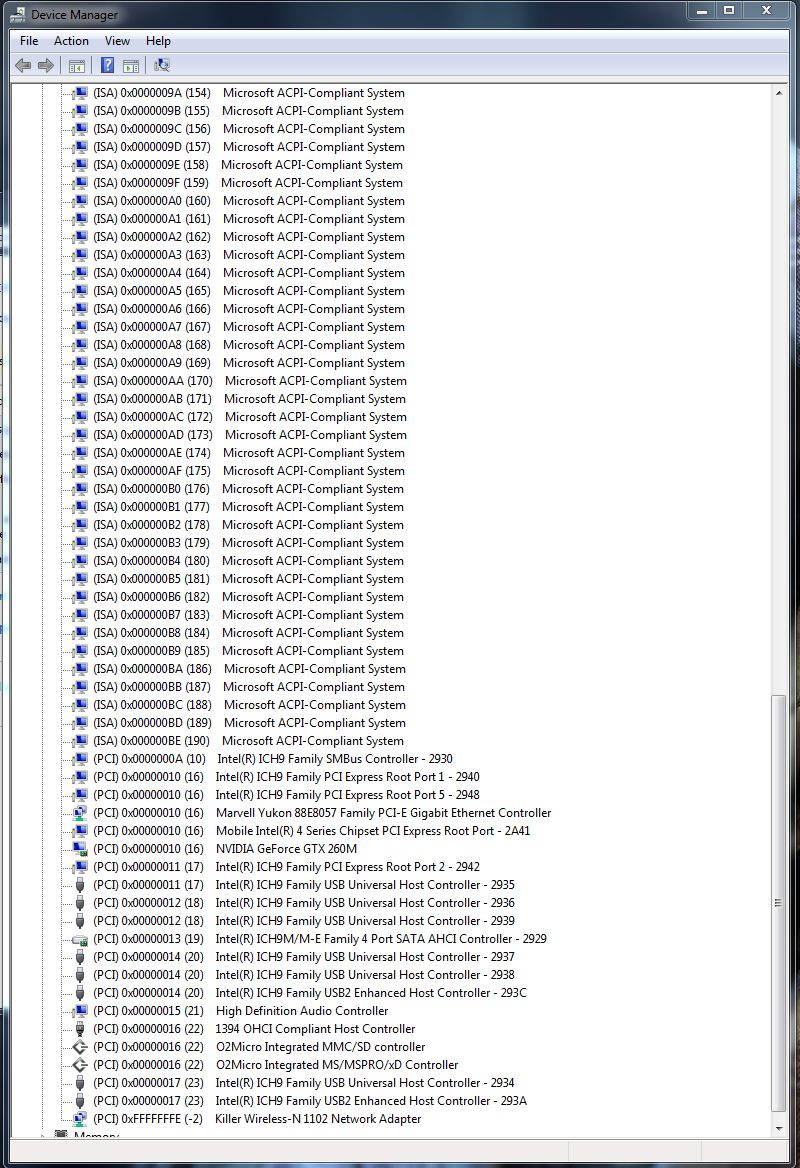Click the USB Universal Host Controller 2936 icon
The height and width of the screenshot is (1168, 800).
click(x=80, y=903)
